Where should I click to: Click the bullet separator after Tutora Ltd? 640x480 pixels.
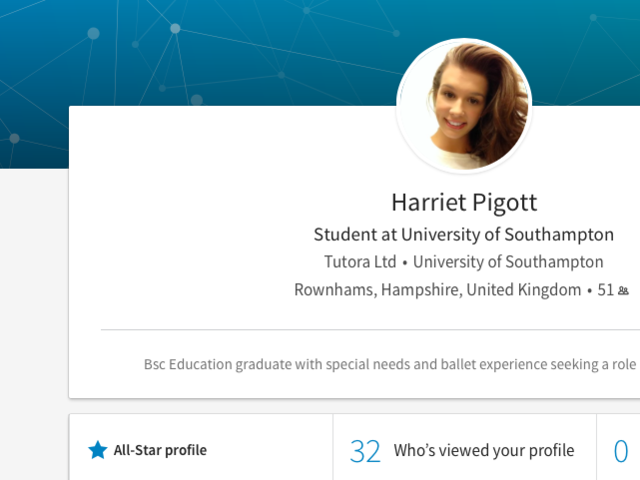pos(405,263)
